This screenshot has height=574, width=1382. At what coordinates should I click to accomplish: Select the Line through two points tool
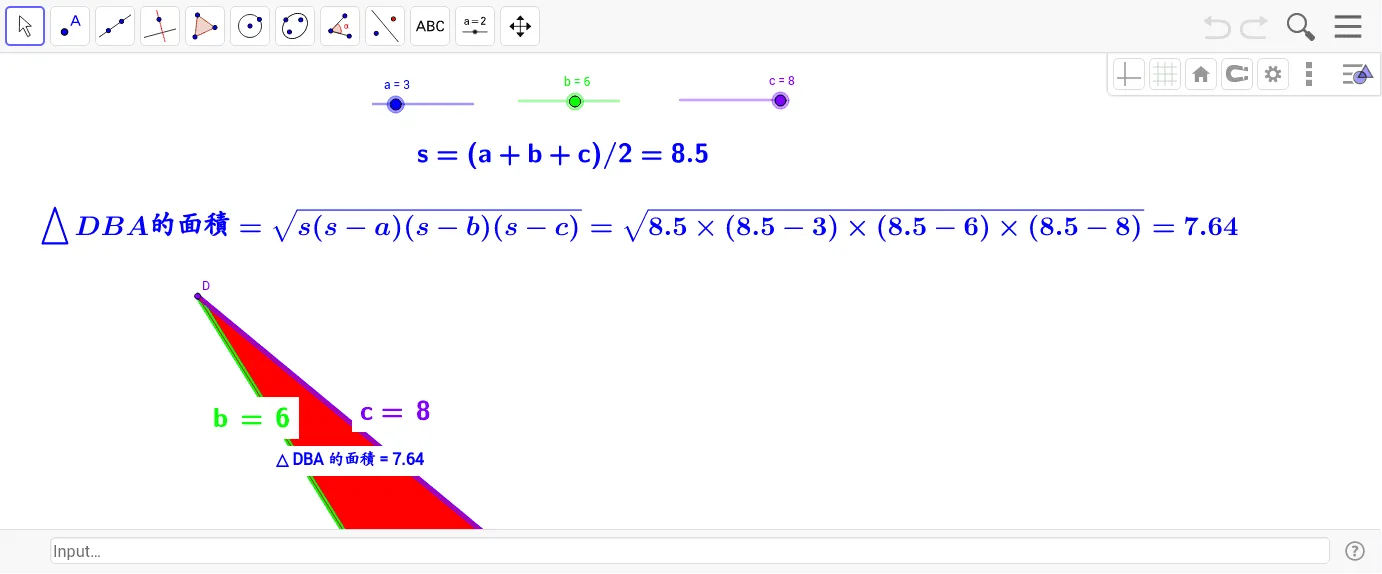click(x=115, y=26)
